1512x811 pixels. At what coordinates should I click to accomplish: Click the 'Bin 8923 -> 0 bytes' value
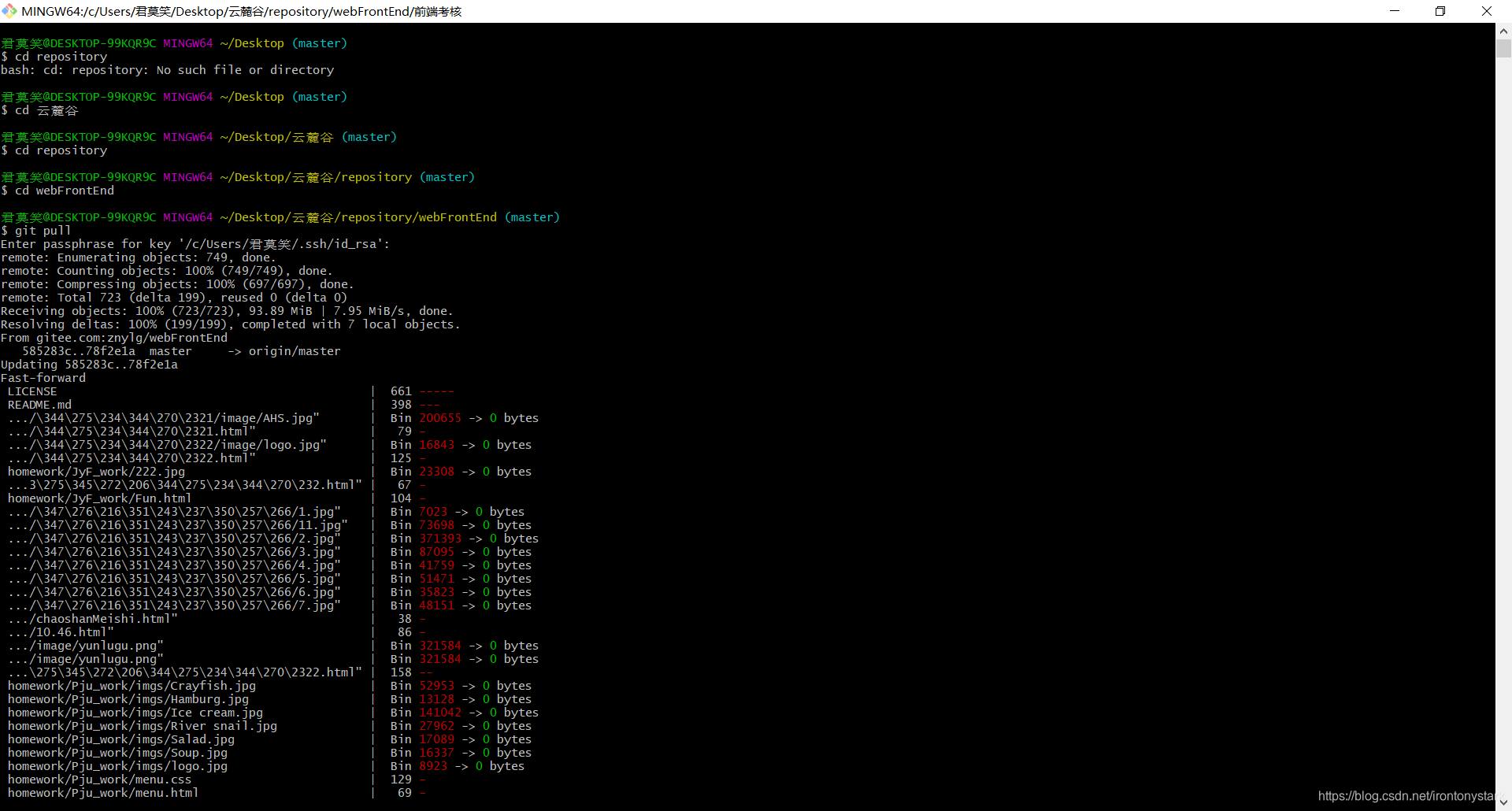point(458,766)
